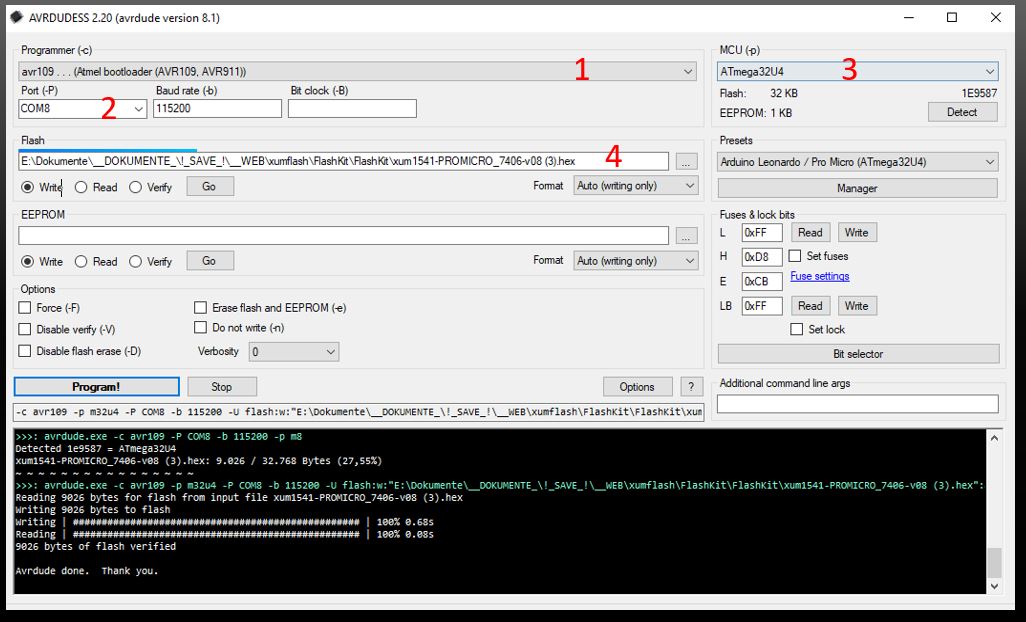
Task: Check the Set fuses checkbox
Action: coord(796,256)
